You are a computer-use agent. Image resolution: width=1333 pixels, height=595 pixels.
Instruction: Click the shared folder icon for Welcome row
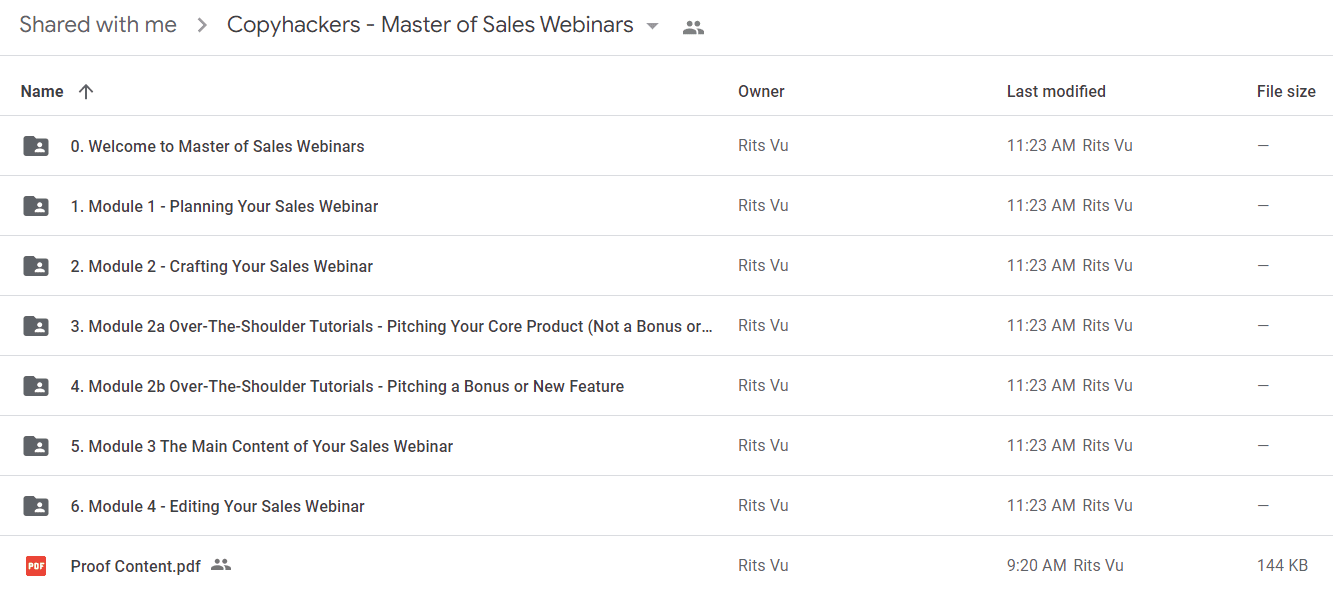click(36, 146)
